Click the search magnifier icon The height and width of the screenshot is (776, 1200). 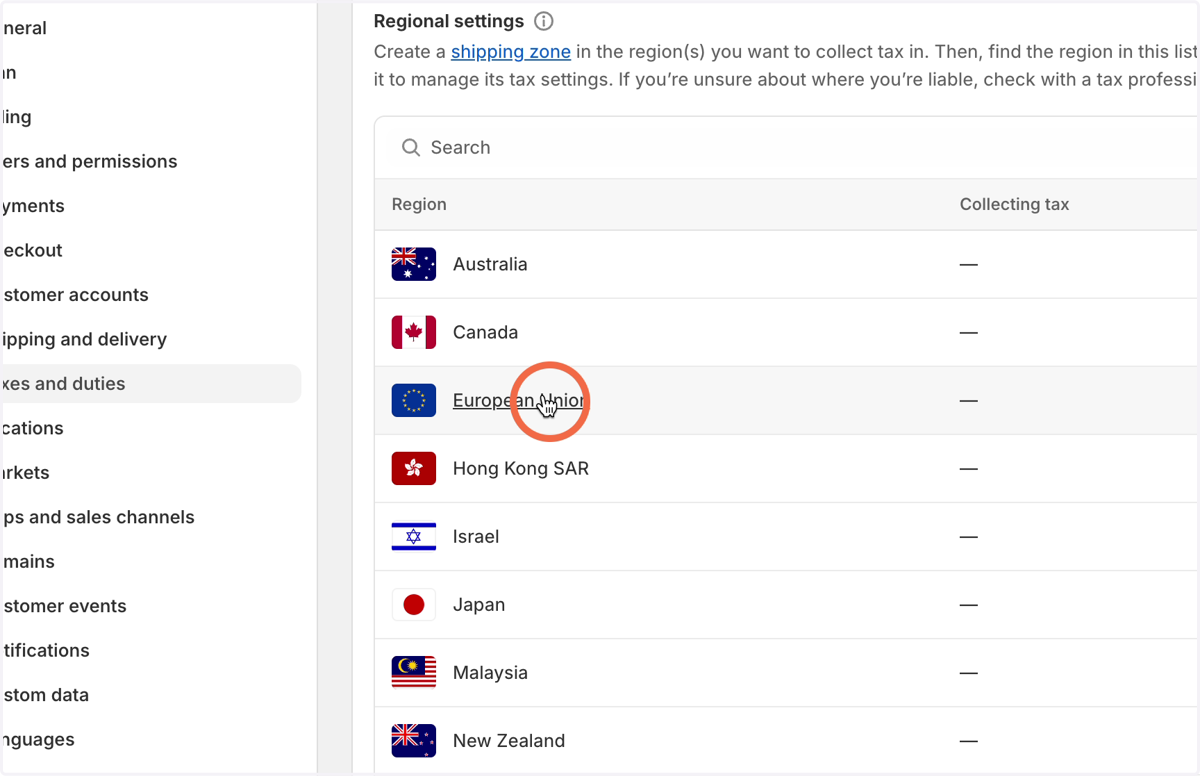[x=411, y=147]
